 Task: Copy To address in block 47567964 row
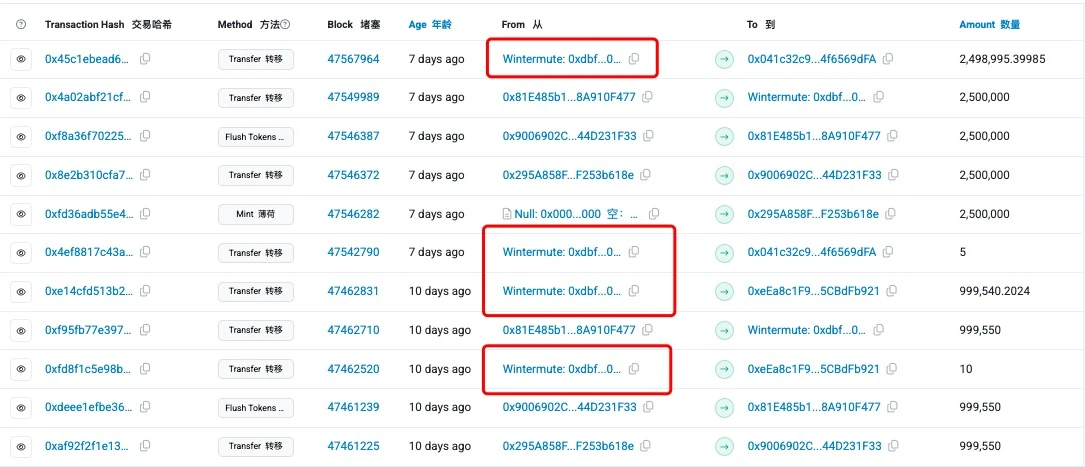pos(888,59)
